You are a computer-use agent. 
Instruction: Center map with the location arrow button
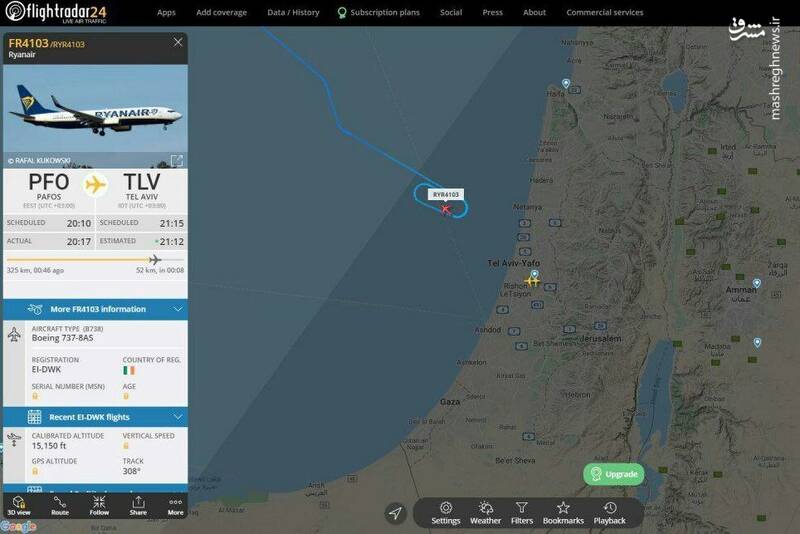(396, 513)
